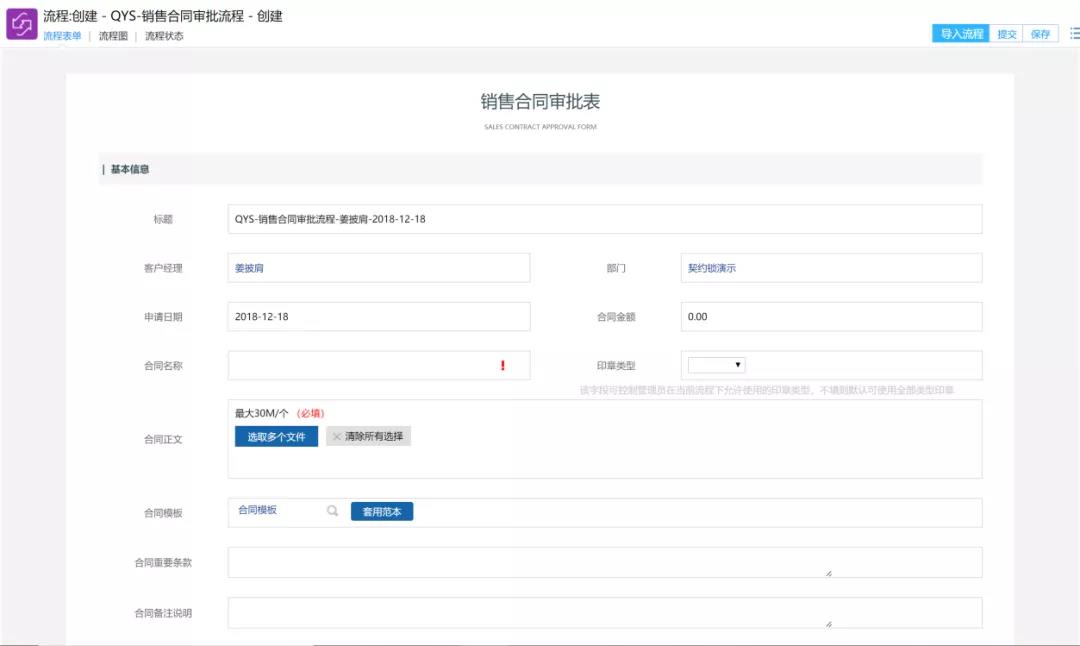Click the purple workflow app logo icon
Screen dimensions: 1080x646
21,24
